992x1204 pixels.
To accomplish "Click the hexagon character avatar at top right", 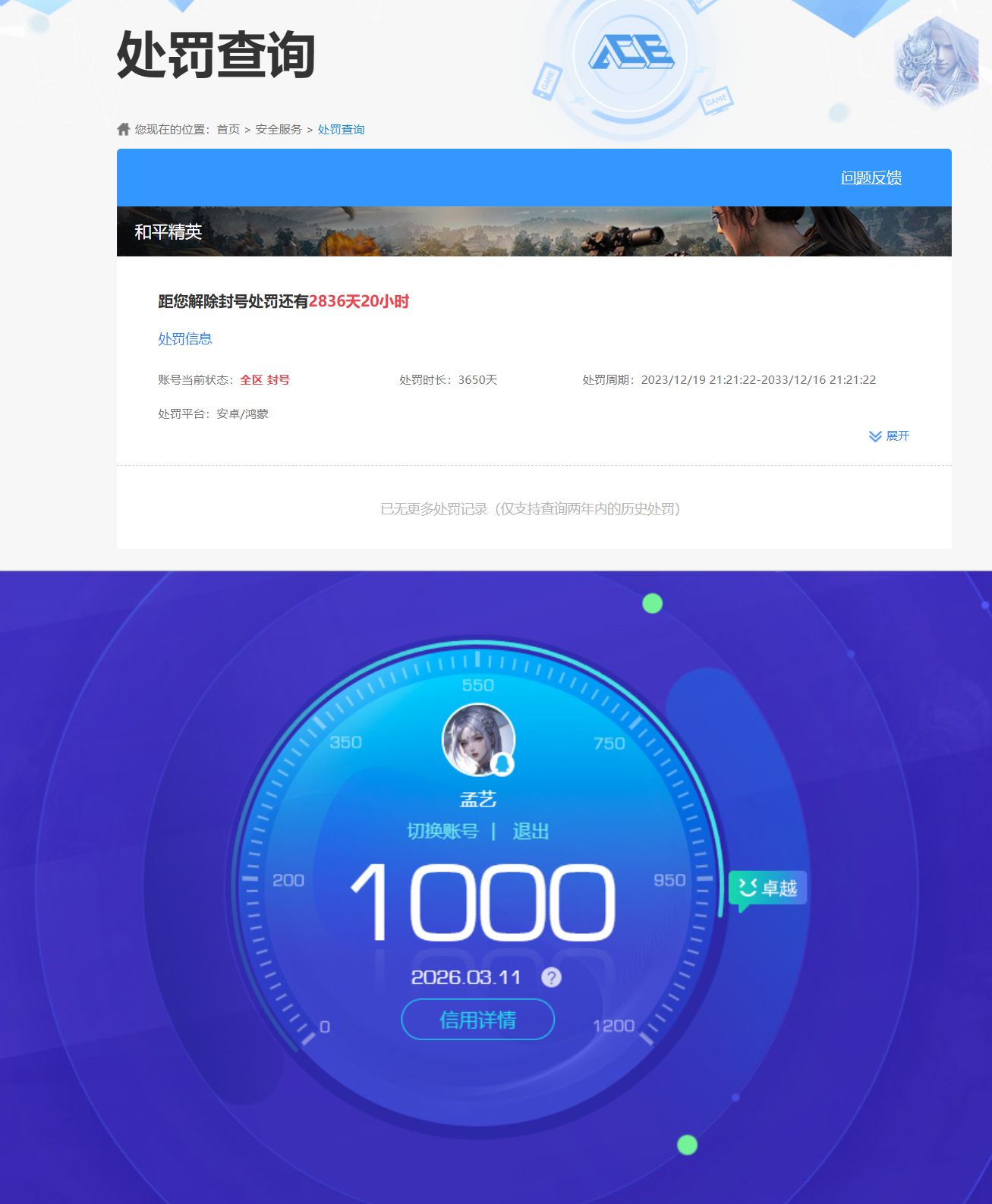I will point(936,64).
